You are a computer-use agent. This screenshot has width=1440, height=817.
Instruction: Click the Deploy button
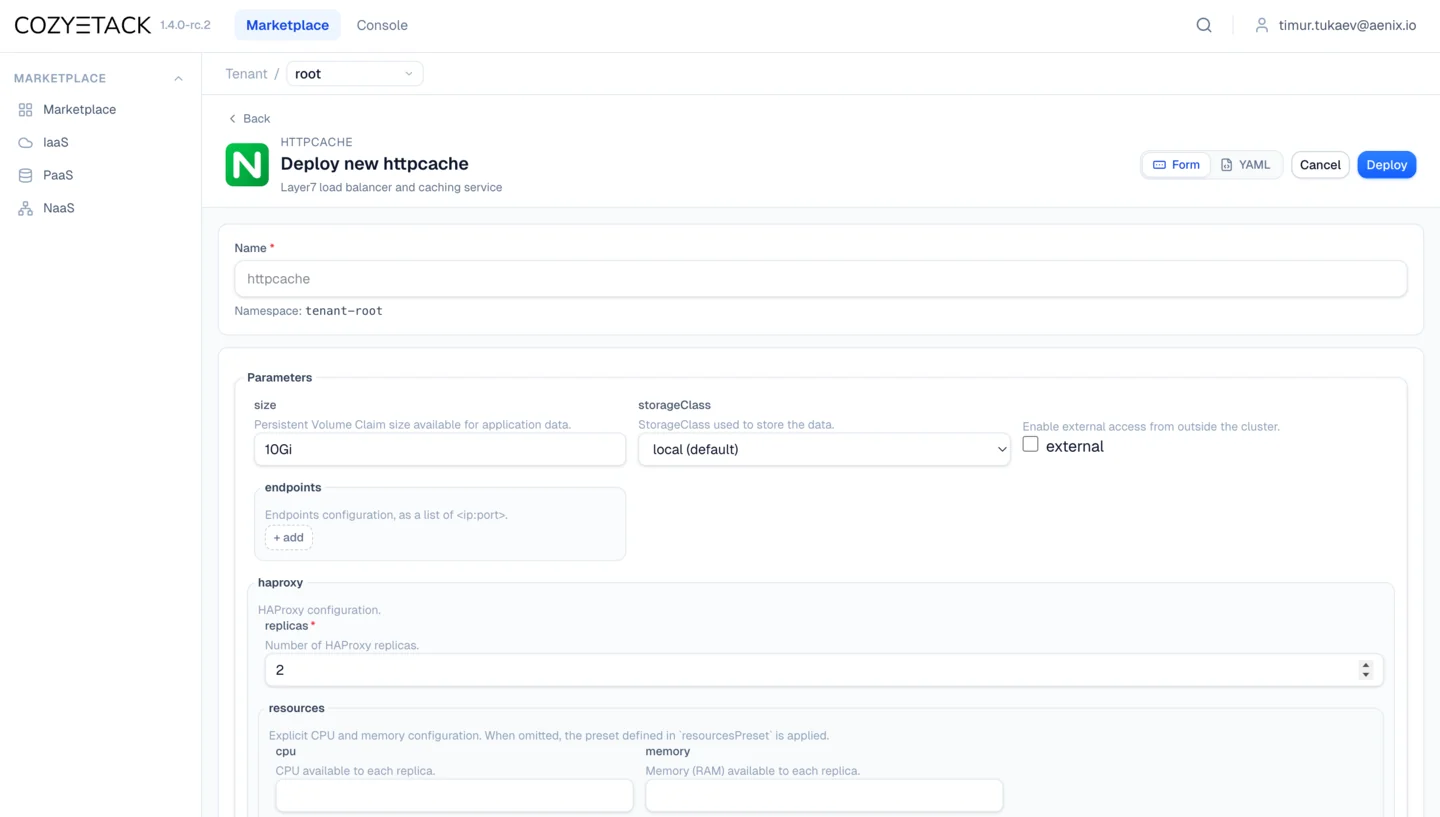[x=1386, y=165]
